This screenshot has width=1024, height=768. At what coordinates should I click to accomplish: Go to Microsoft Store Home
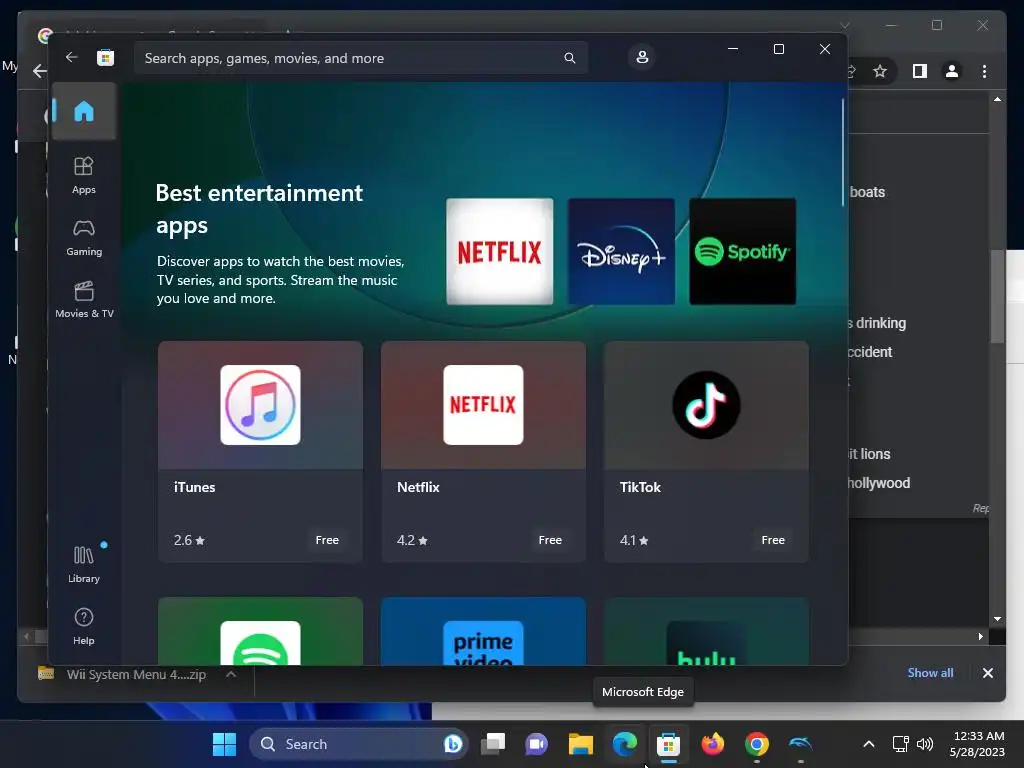(x=84, y=111)
